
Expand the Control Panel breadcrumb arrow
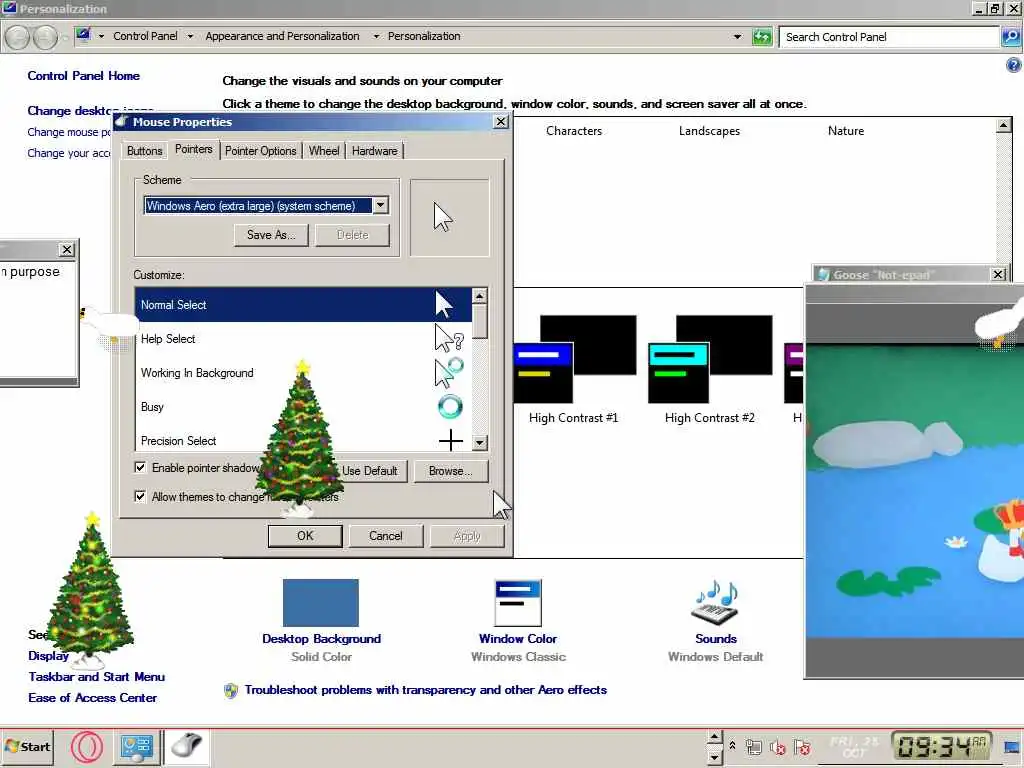tap(190, 37)
